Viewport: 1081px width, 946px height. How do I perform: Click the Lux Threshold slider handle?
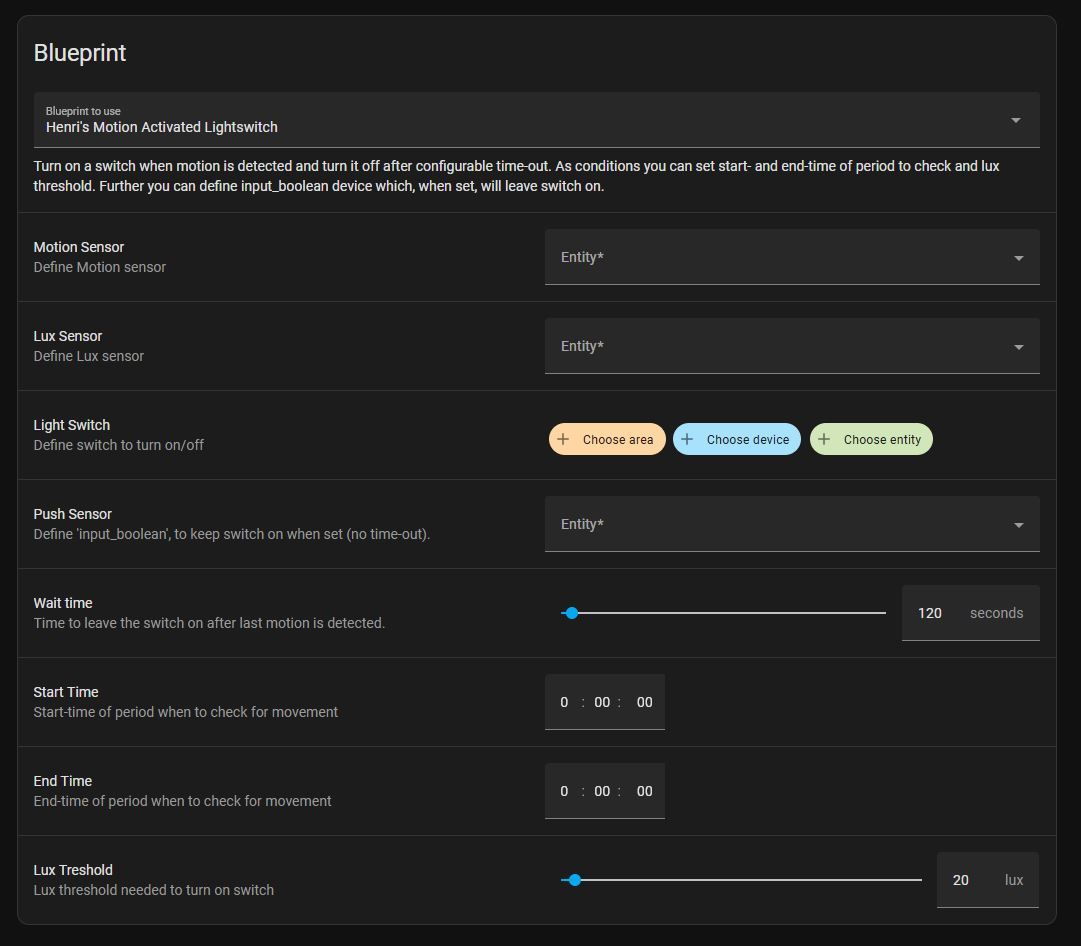point(574,880)
